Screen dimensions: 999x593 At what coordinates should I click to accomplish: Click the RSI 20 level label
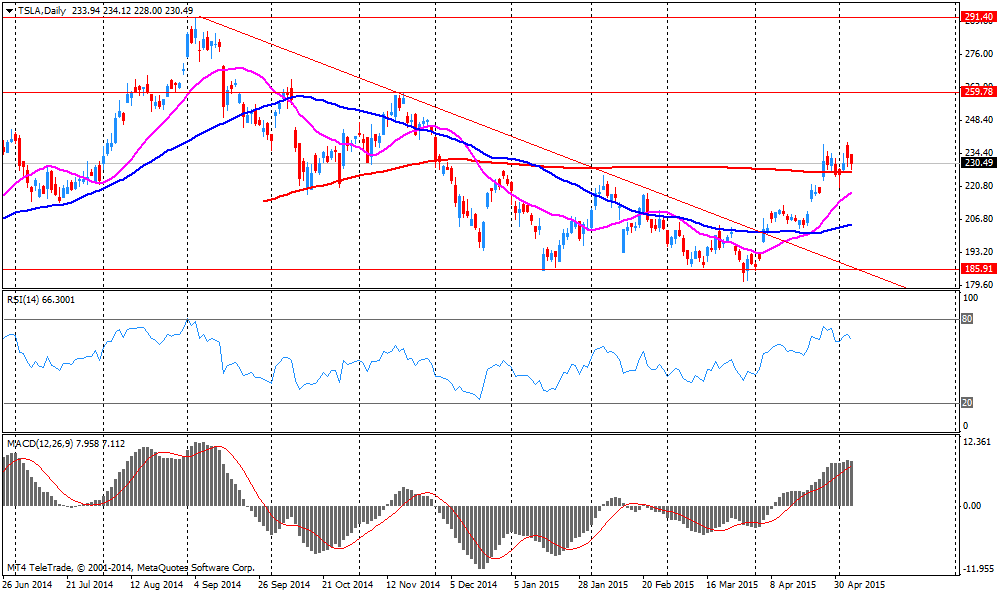967,403
